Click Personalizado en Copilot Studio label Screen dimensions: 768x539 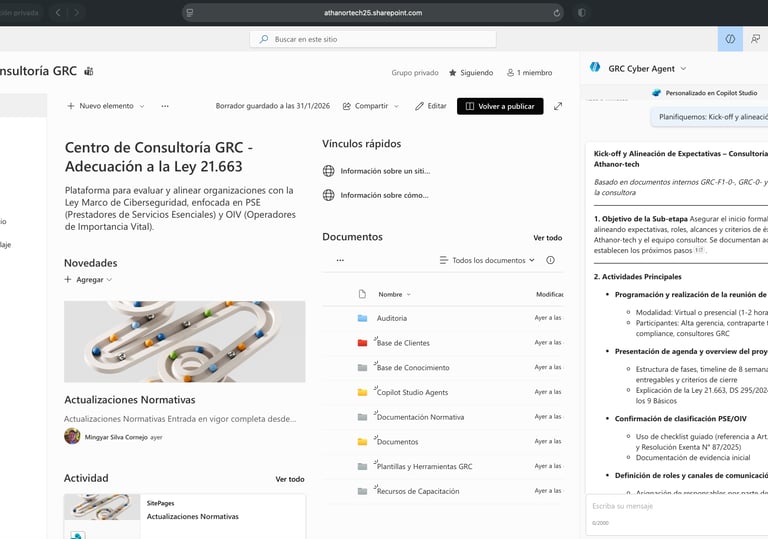(711, 93)
